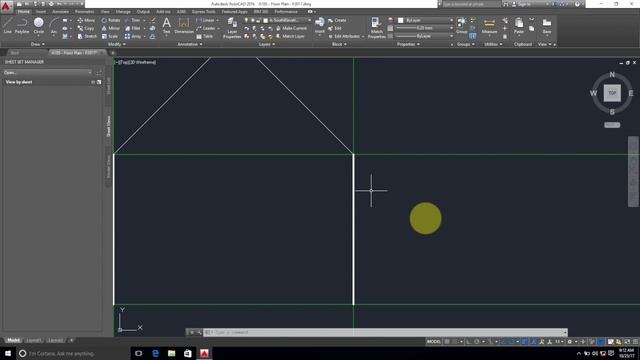Open the Manage ribbon tab
The height and width of the screenshot is (360, 640).
coord(123,12)
